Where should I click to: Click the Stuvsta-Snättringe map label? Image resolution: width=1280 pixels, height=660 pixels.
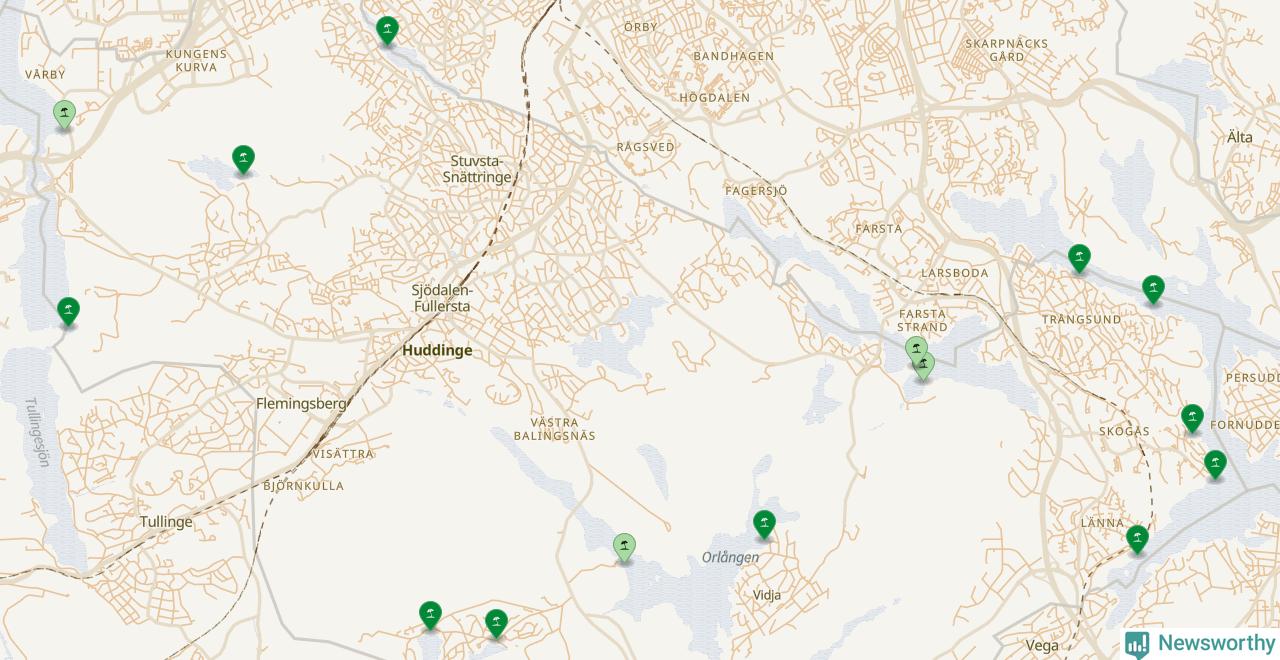point(481,169)
